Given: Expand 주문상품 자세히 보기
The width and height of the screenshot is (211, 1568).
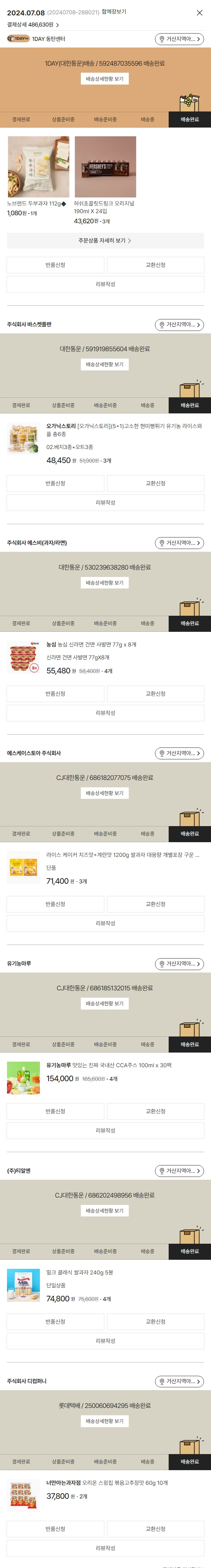Looking at the screenshot, I should point(106,240).
